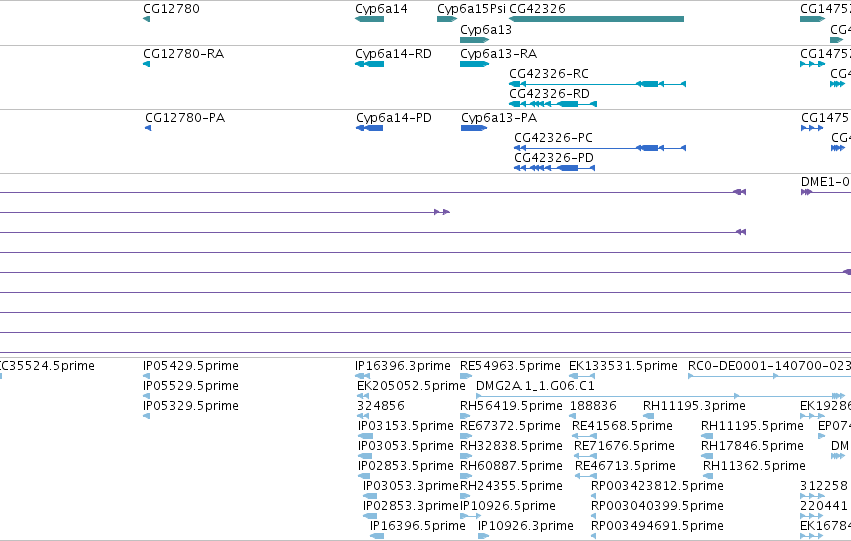Screen dimensions: 851x541
Task: Open the CG12780-RA transcript label
Action: (x=183, y=54)
